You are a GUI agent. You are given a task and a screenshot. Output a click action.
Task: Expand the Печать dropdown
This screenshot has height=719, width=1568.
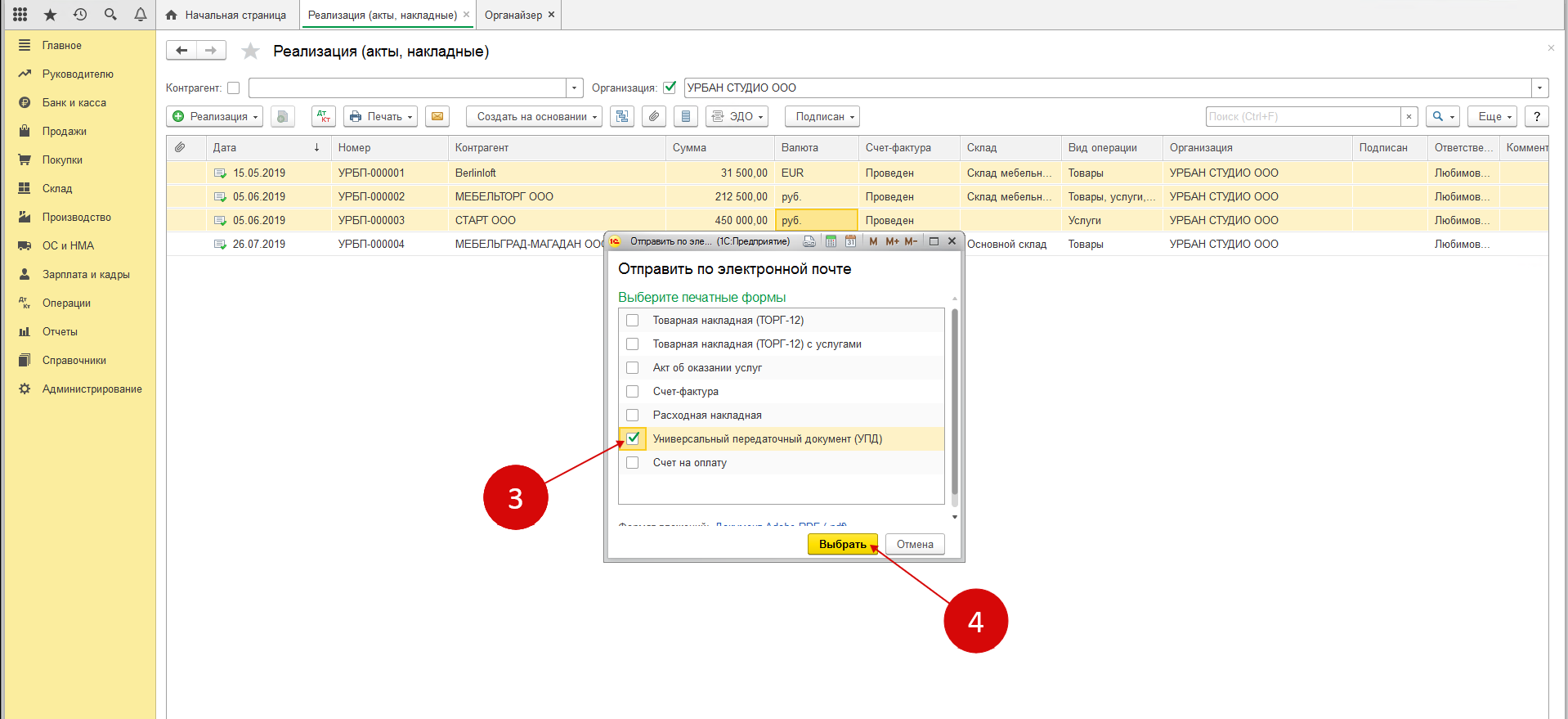pyautogui.click(x=380, y=116)
